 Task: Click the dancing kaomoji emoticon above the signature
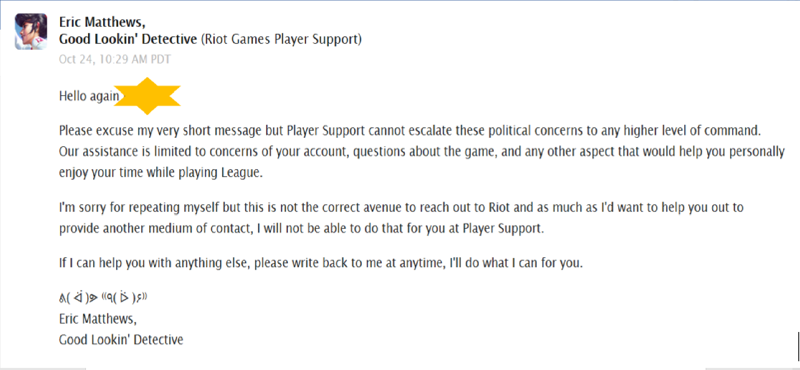(x=103, y=299)
